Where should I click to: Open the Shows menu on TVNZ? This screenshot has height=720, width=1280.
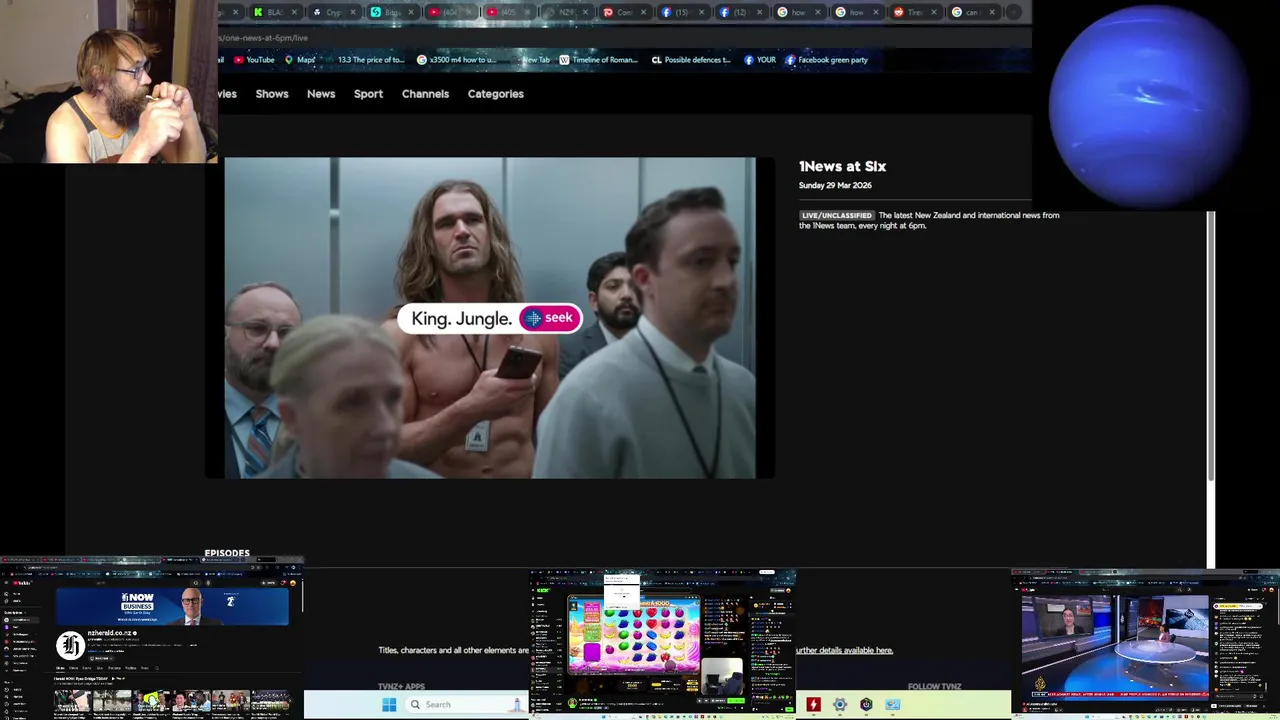(272, 94)
